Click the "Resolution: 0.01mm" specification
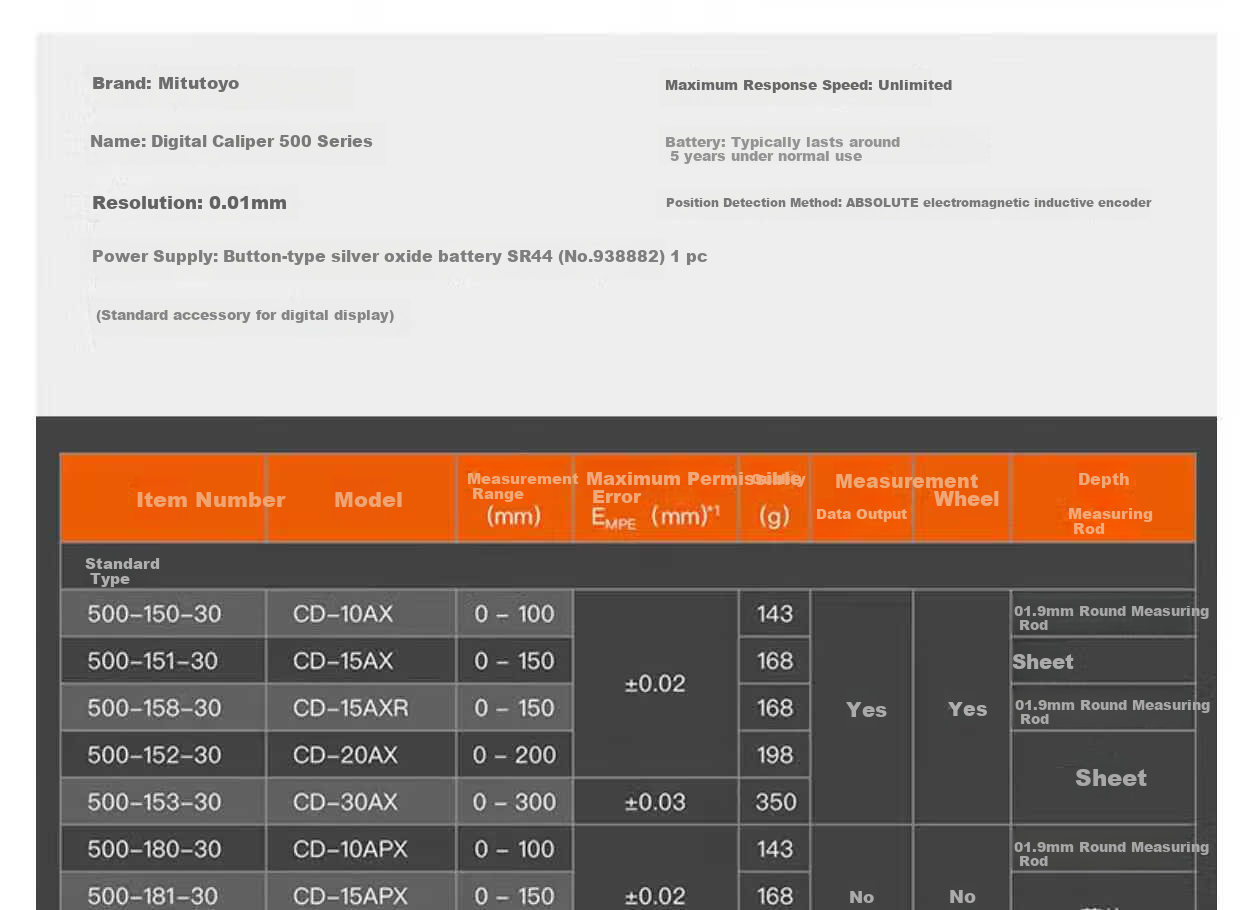 point(189,203)
